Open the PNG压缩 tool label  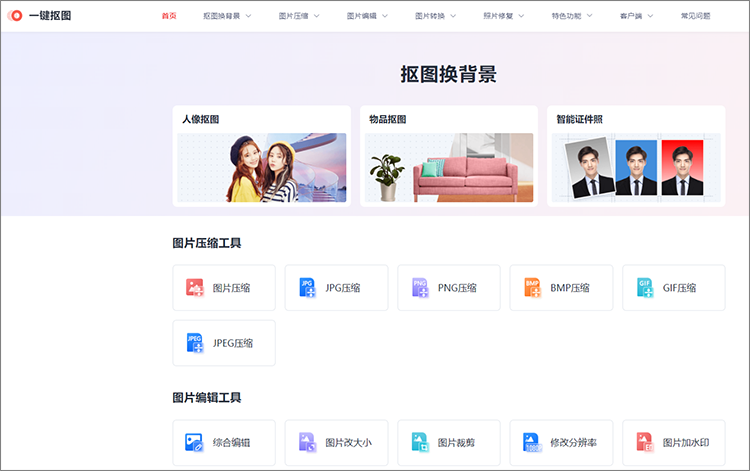coord(457,288)
